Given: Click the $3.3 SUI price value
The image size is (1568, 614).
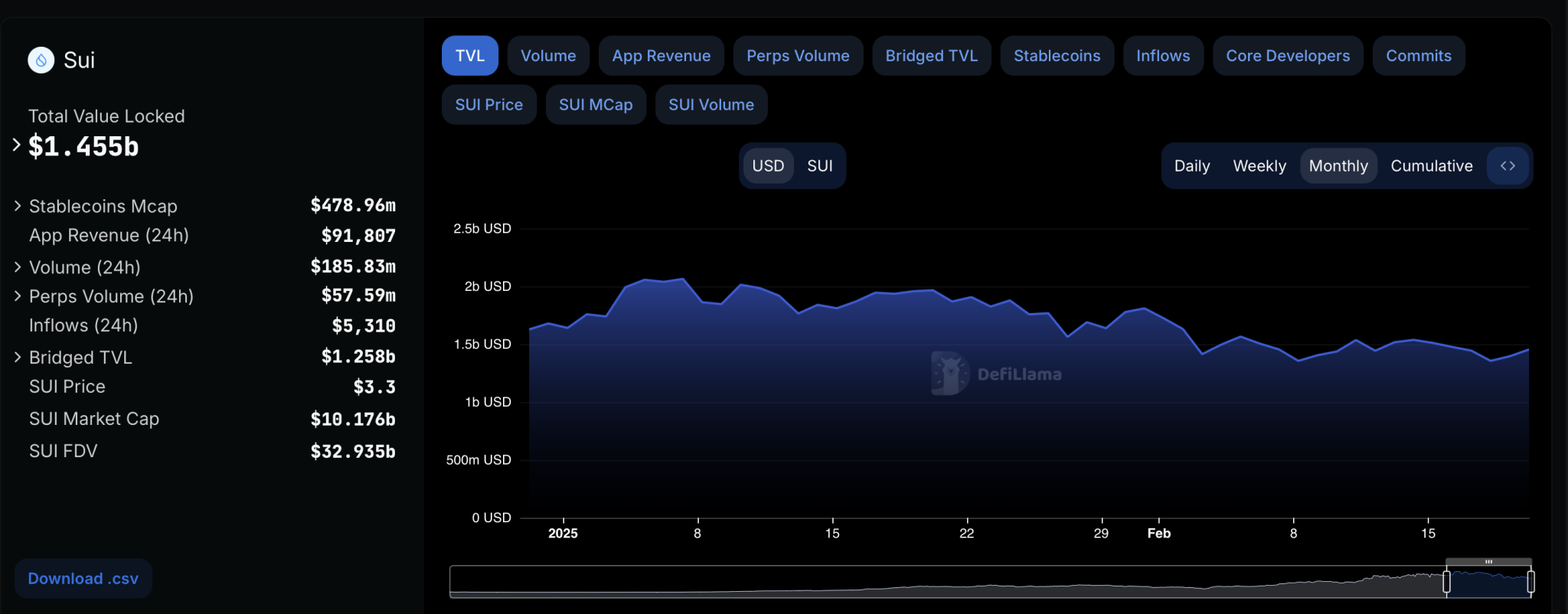Looking at the screenshot, I should [374, 387].
